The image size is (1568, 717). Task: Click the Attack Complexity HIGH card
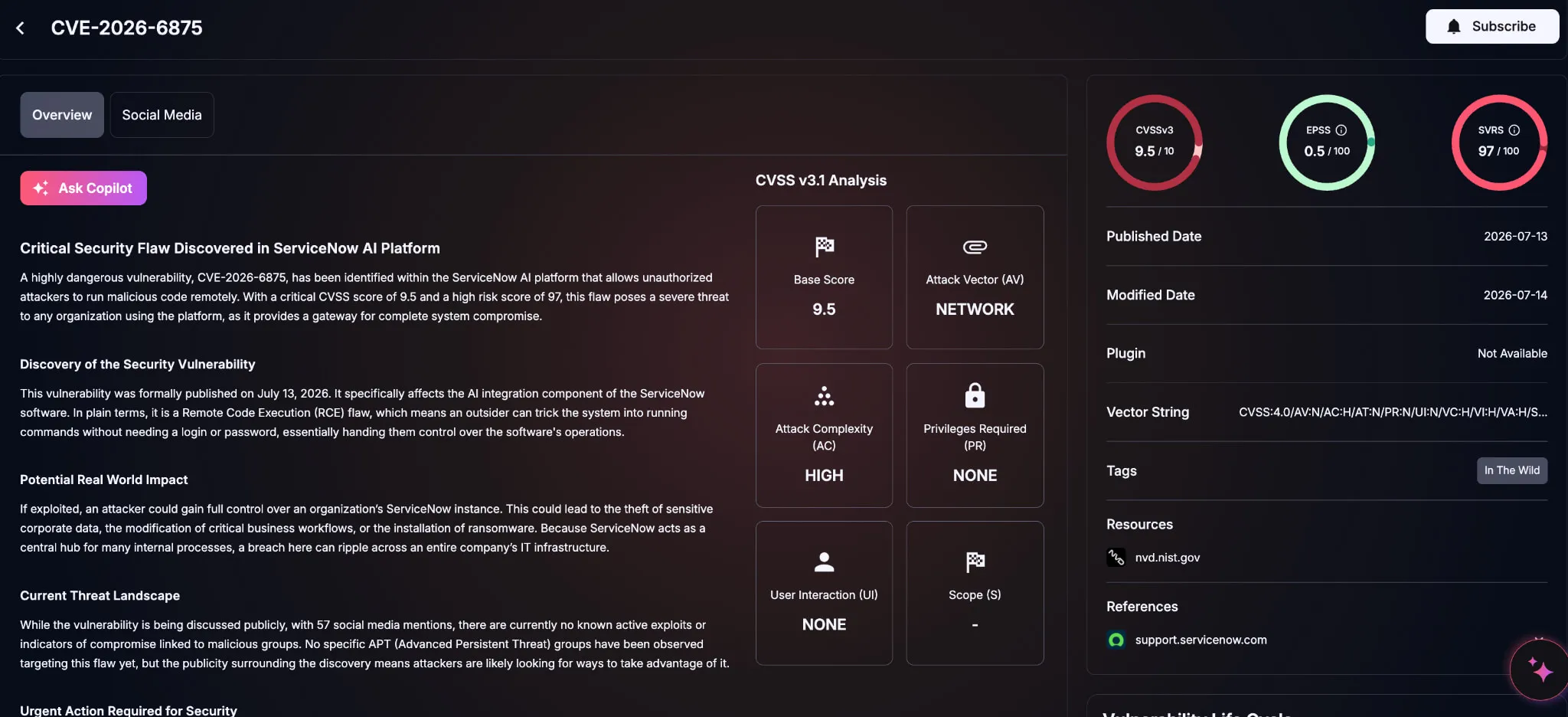tap(824, 435)
